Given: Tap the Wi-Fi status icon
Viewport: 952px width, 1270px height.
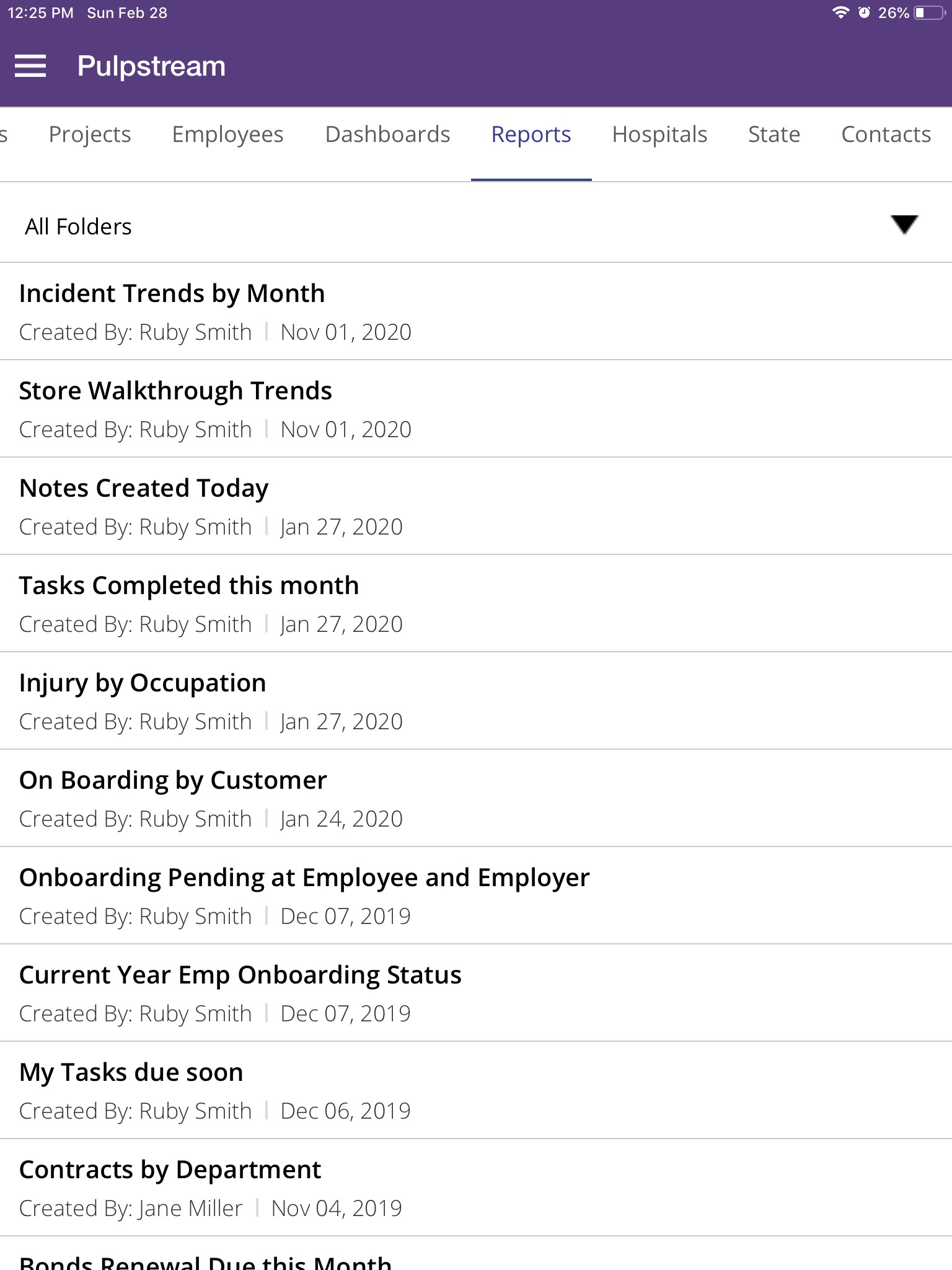Looking at the screenshot, I should (840, 12).
